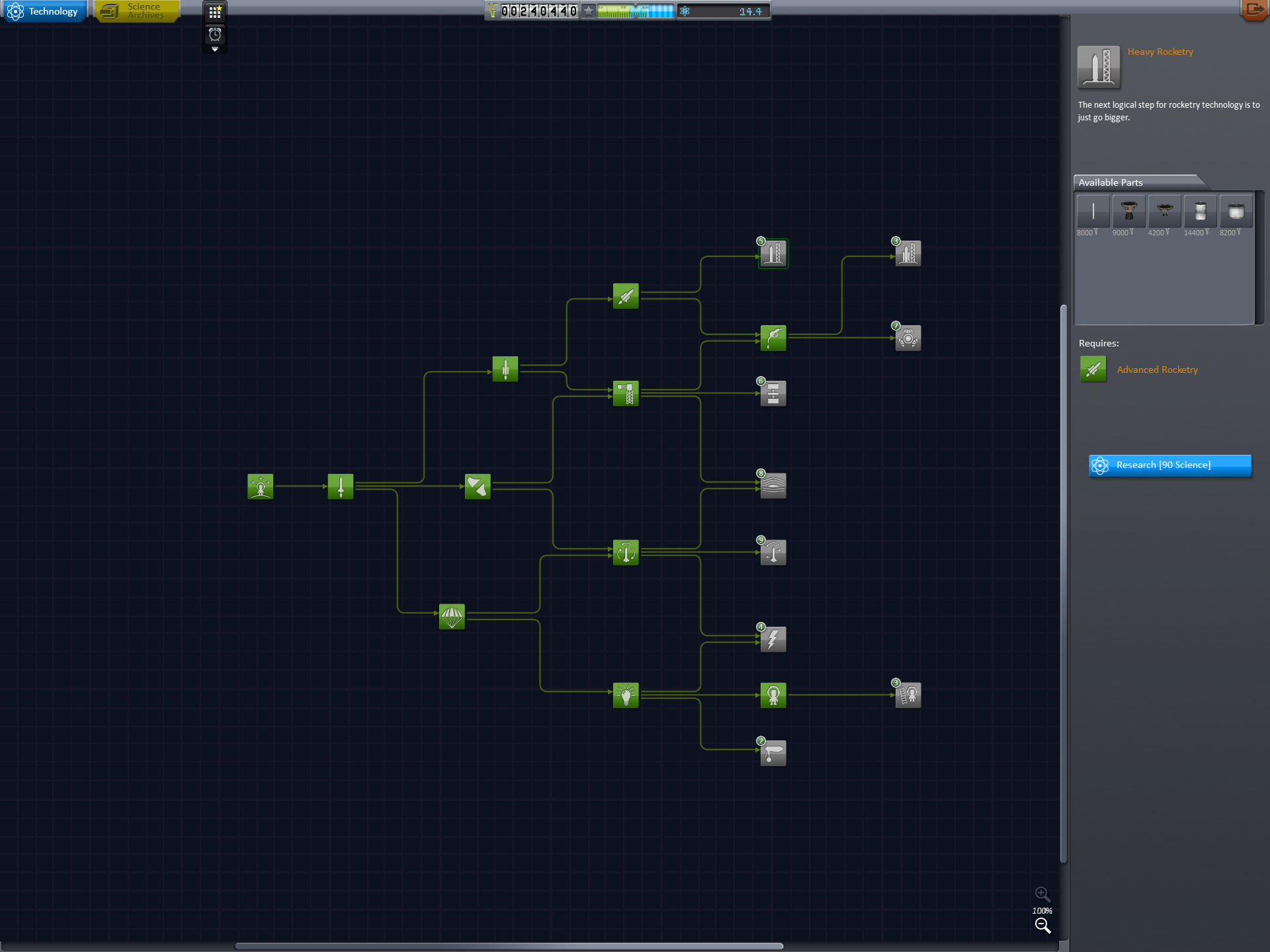The image size is (1270, 952).
Task: Click the horizontal scrollbar under the tech tree
Action: click(509, 946)
